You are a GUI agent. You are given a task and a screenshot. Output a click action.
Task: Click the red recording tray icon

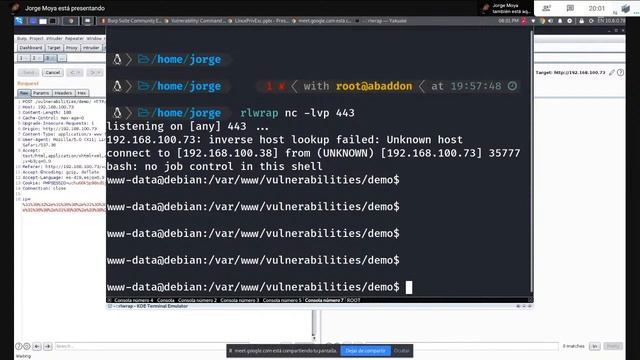524,21
